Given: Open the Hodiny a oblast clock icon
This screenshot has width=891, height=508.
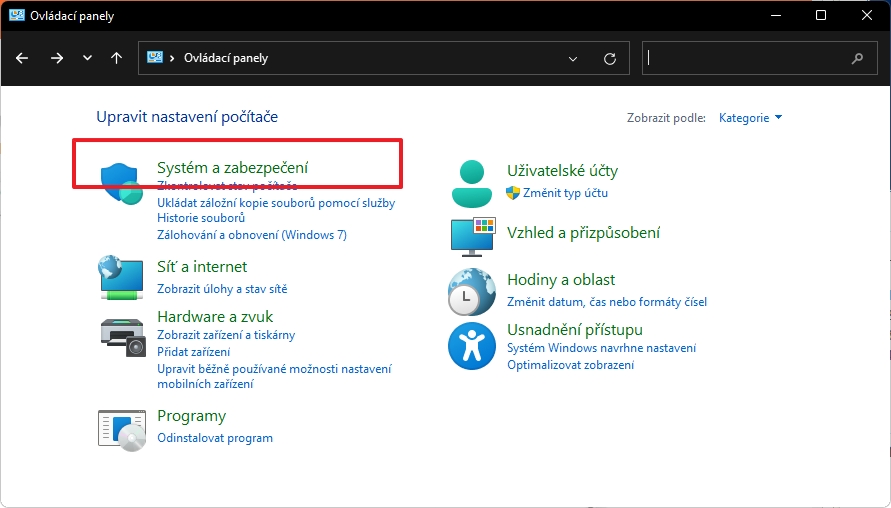Looking at the screenshot, I should click(x=472, y=292).
